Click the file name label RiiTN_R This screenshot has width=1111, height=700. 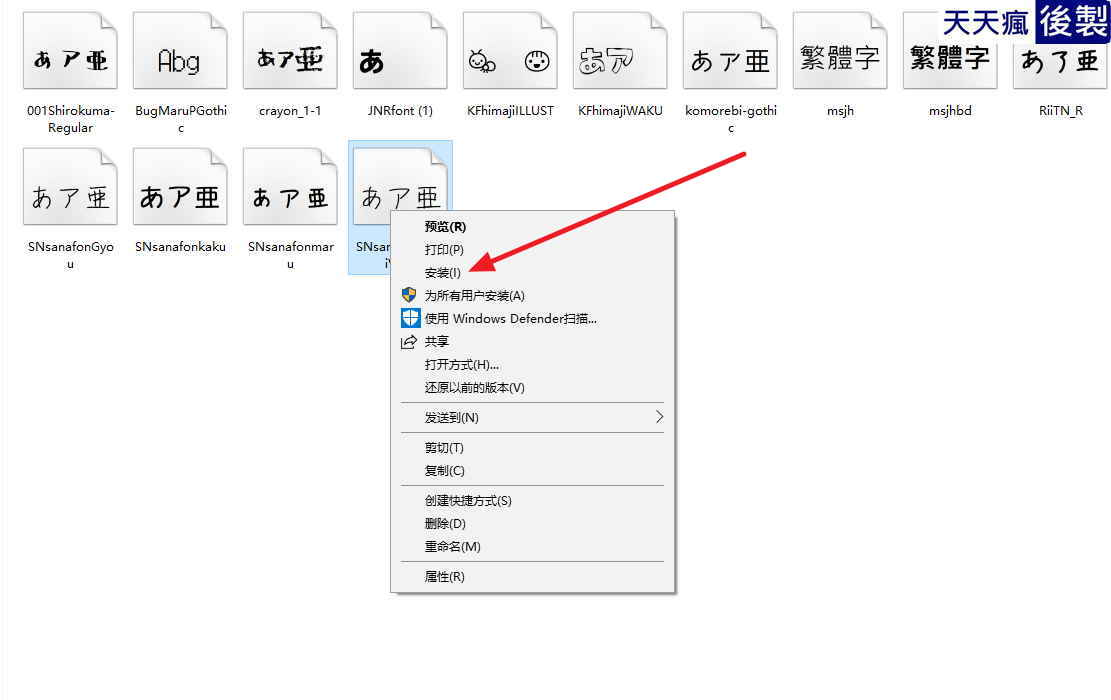tap(1060, 111)
